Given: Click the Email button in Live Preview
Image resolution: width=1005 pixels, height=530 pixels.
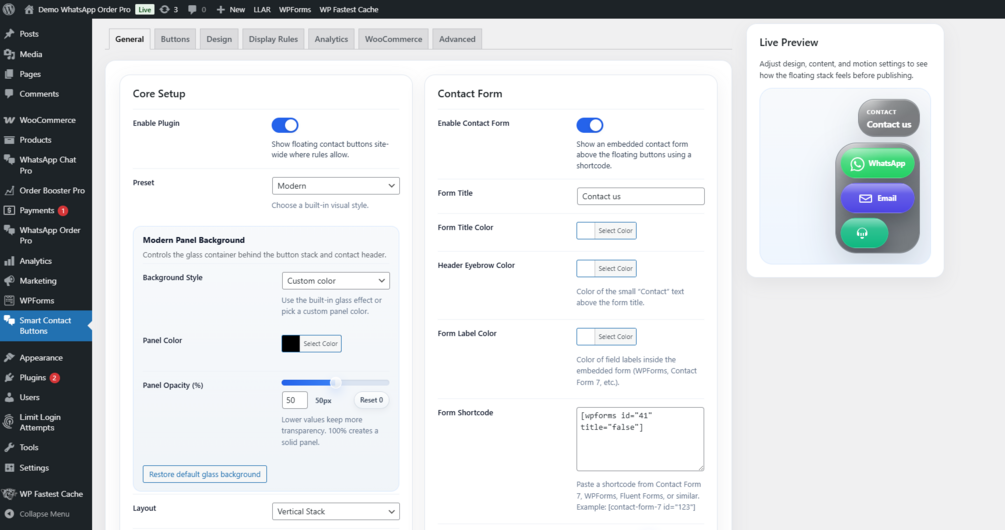Looking at the screenshot, I should [877, 199].
